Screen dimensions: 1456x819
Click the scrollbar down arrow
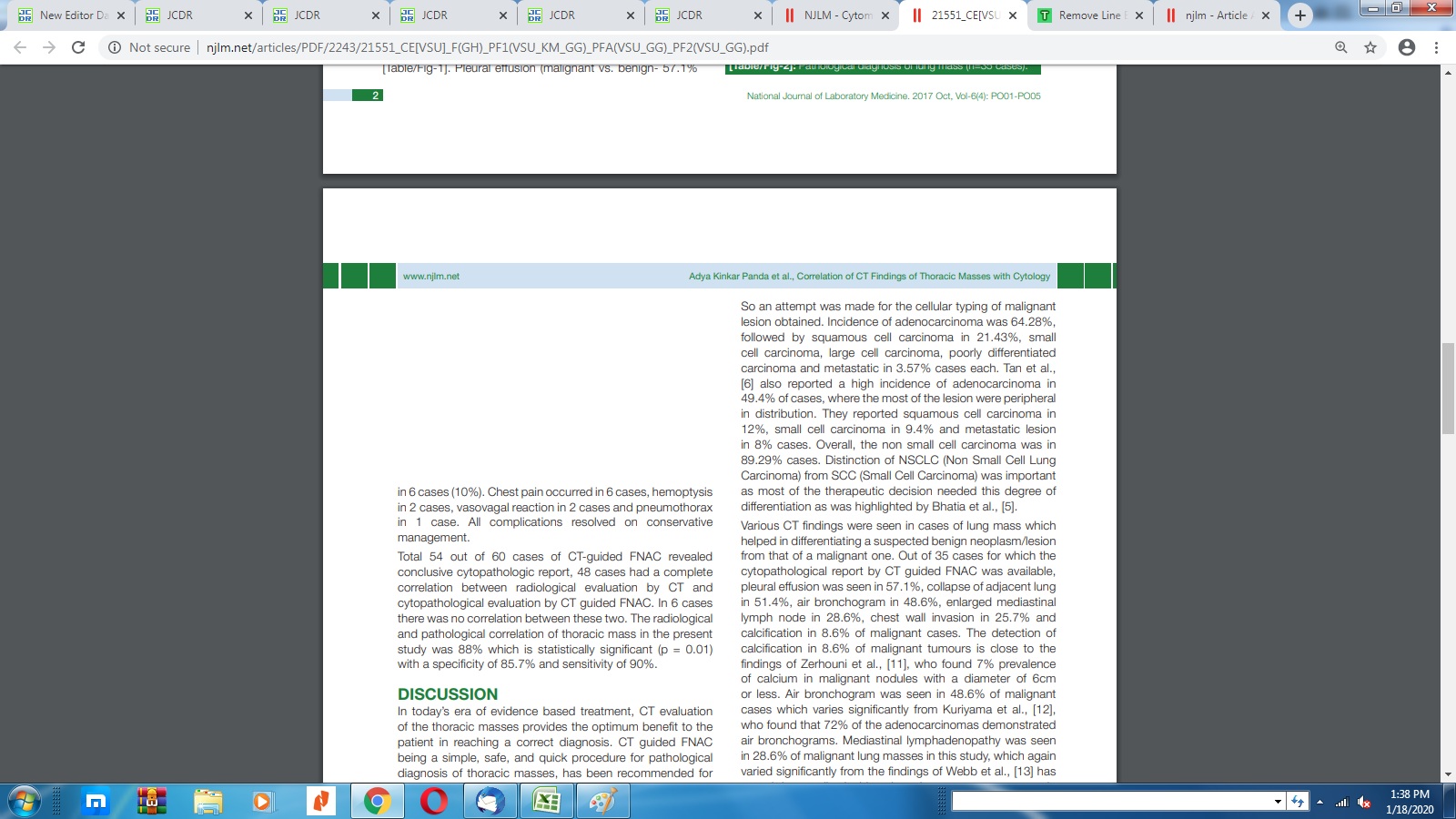point(1448,775)
